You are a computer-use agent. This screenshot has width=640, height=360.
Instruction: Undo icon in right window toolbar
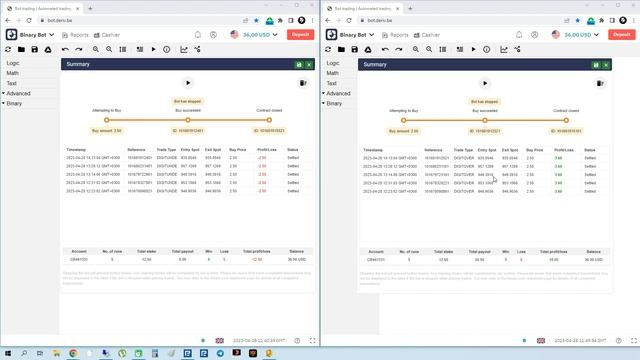coord(385,49)
